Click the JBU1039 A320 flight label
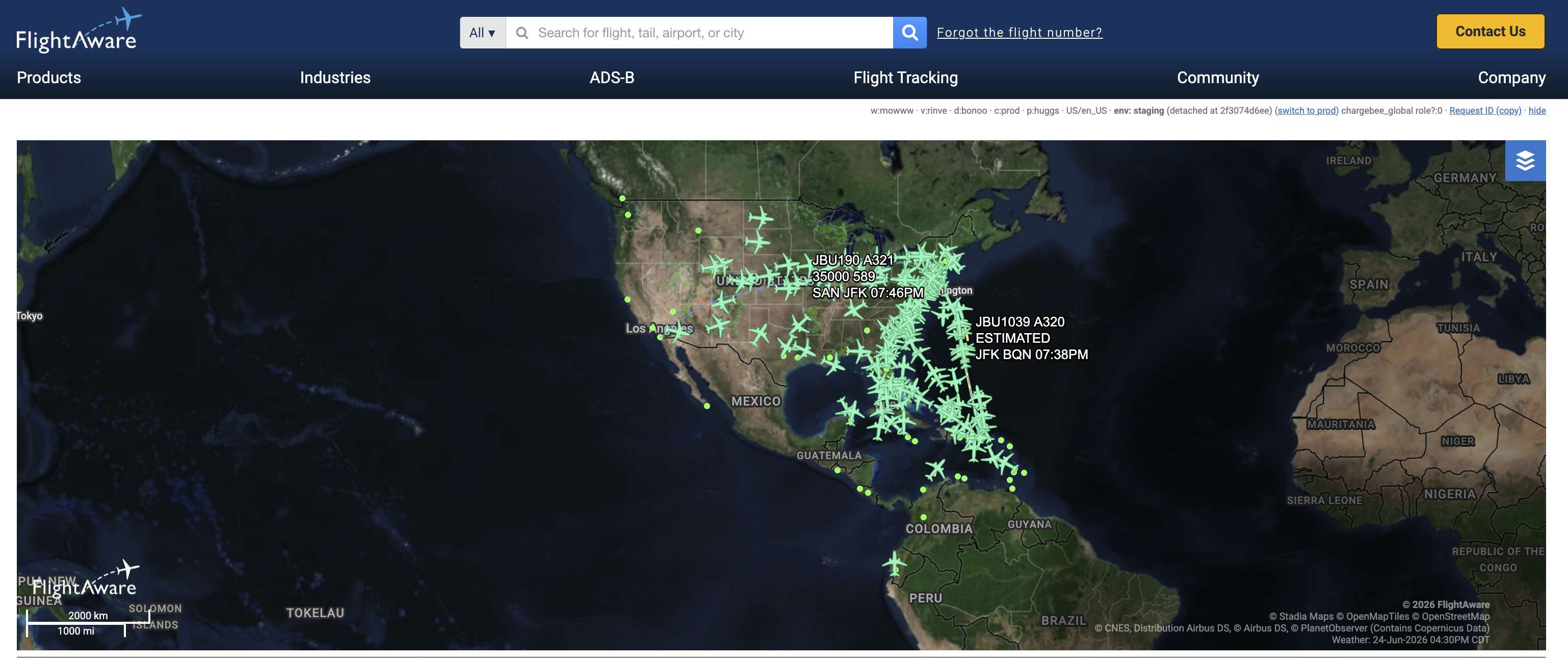 1020,322
